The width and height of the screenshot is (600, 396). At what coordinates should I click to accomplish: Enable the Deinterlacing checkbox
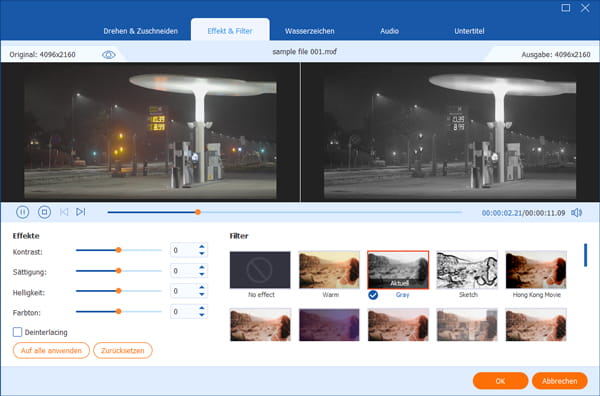[17, 332]
